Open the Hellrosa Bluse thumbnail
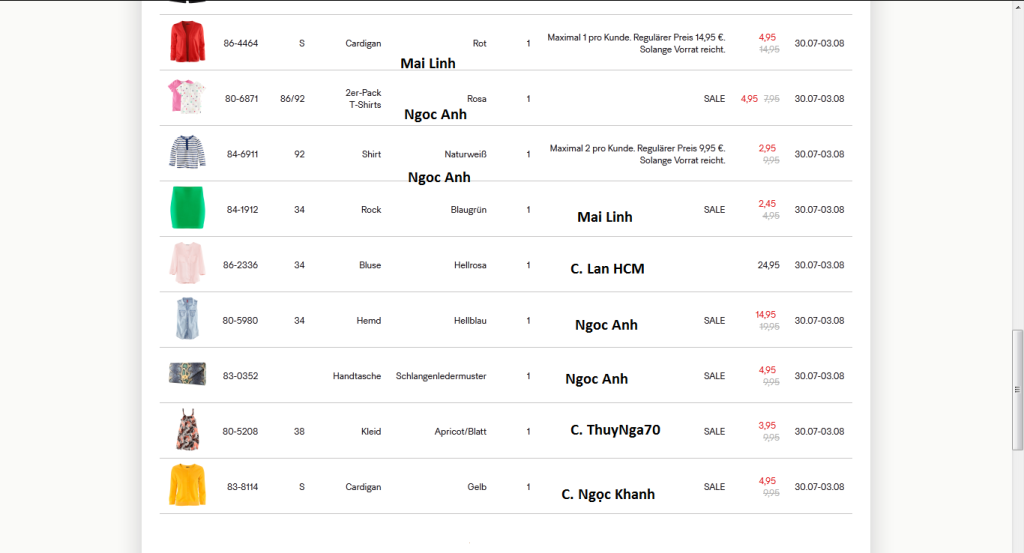The height and width of the screenshot is (553, 1024). pyautogui.click(x=187, y=264)
